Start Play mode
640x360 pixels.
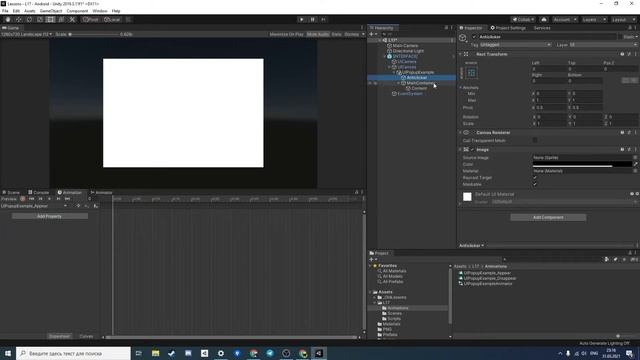302,20
